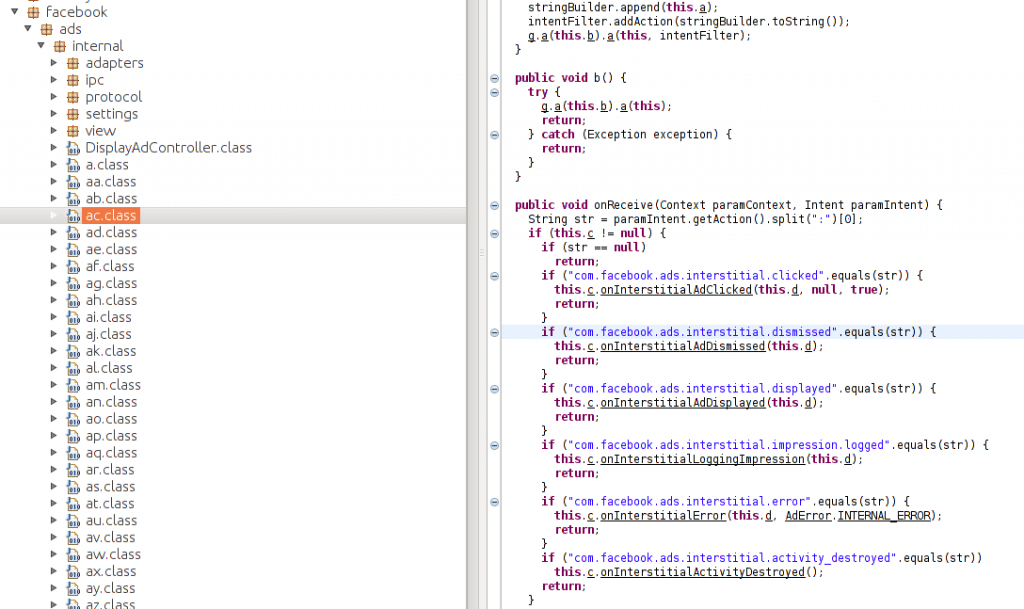Click the aj.class file icon
Viewport: 1024px width, 609px height.
pos(73,335)
